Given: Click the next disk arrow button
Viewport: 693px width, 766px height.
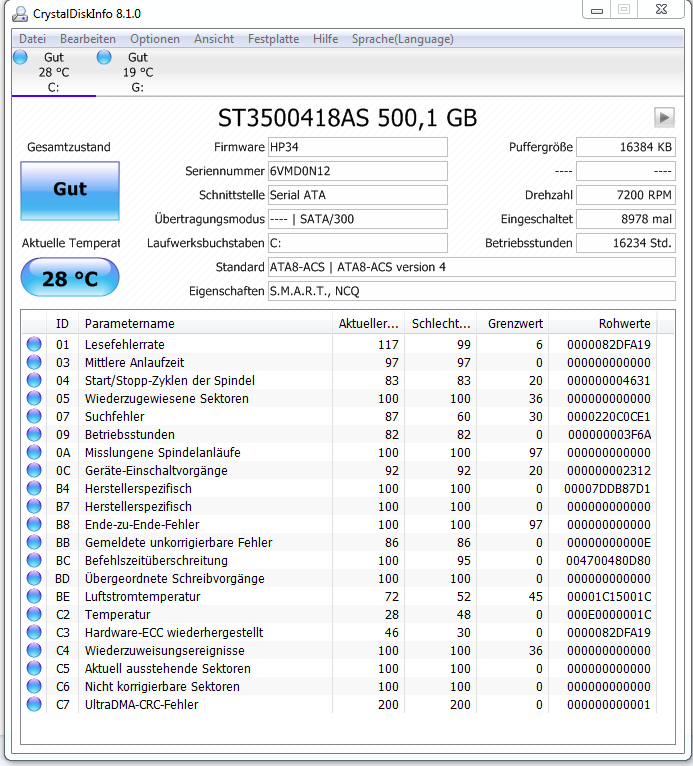Looking at the screenshot, I should (x=664, y=118).
